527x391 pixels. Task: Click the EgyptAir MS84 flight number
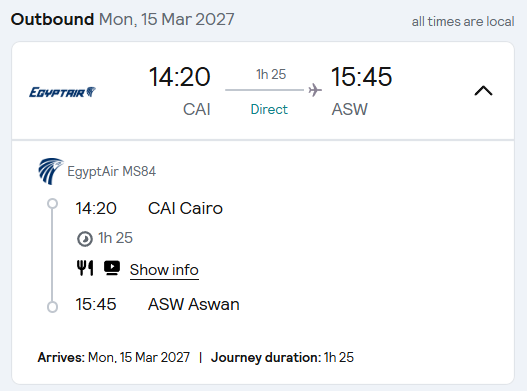[x=112, y=171]
